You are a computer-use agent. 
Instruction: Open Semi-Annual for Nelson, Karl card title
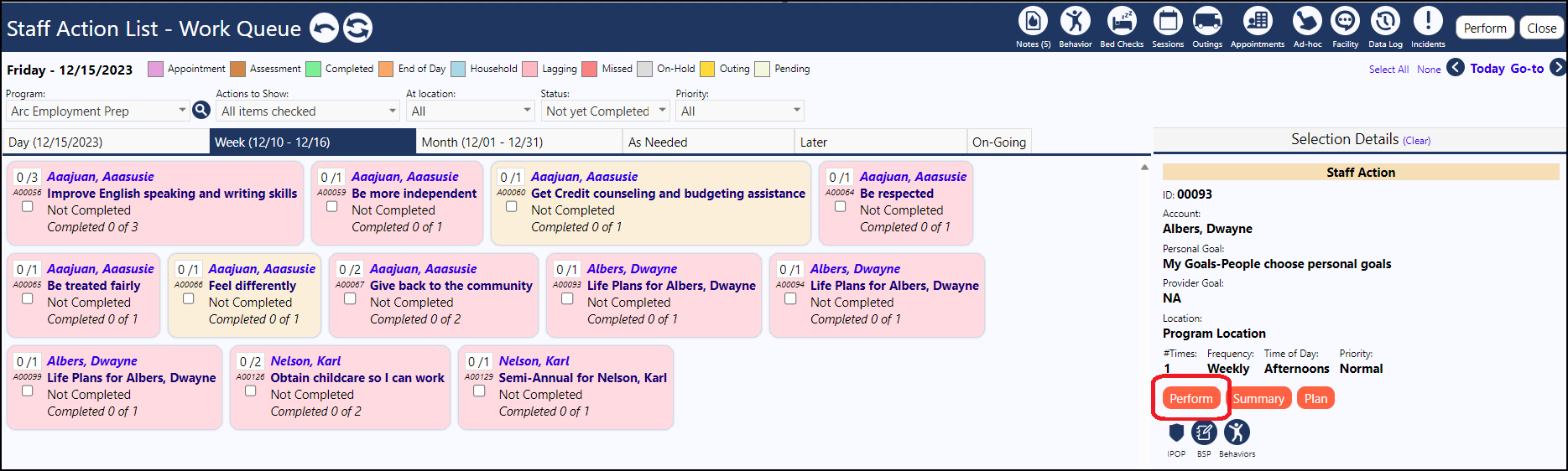coord(582,378)
